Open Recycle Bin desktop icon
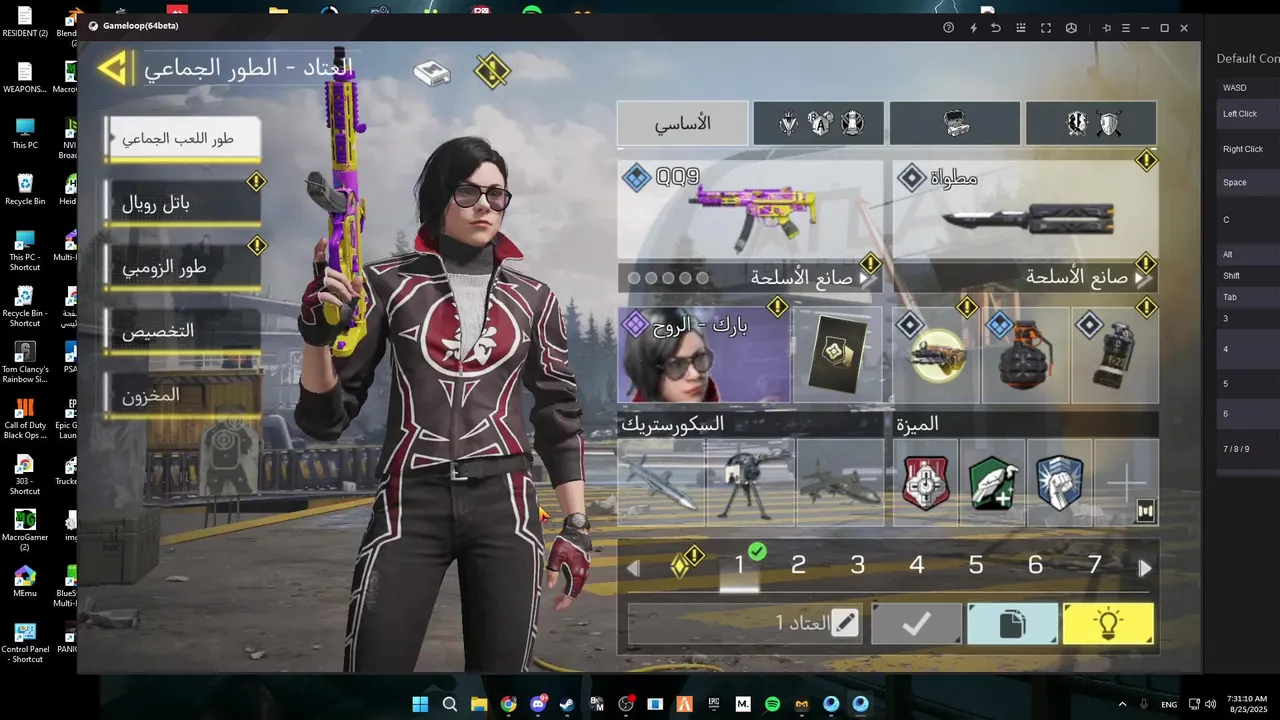Viewport: 1280px width, 720px height. pos(25,189)
